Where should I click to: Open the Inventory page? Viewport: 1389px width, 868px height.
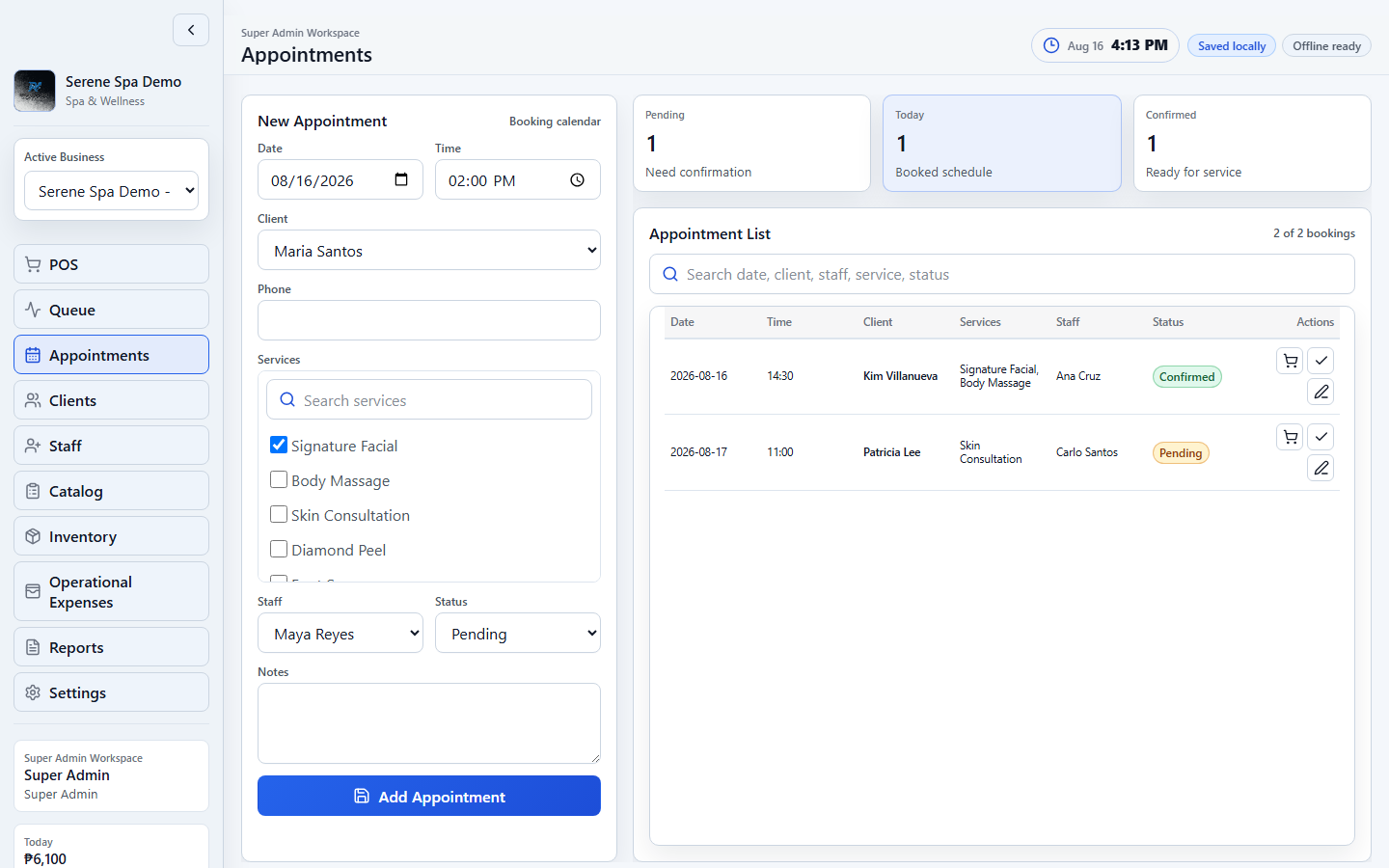pos(111,536)
